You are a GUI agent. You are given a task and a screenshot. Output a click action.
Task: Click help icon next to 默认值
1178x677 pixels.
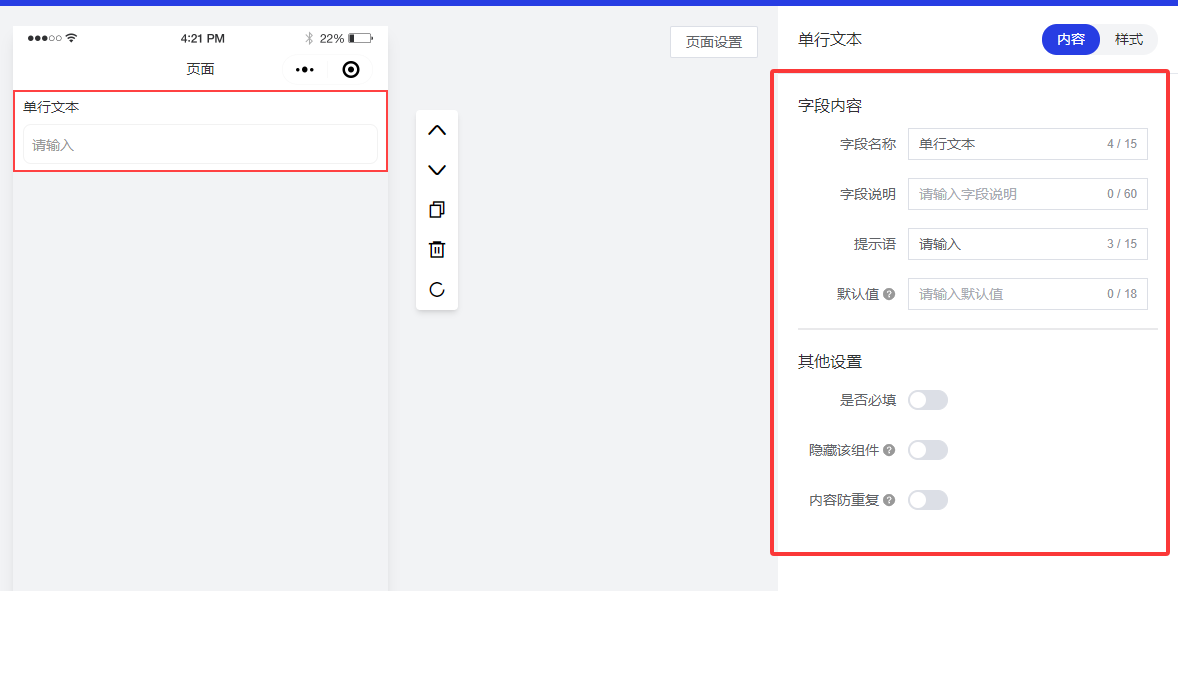(889, 294)
